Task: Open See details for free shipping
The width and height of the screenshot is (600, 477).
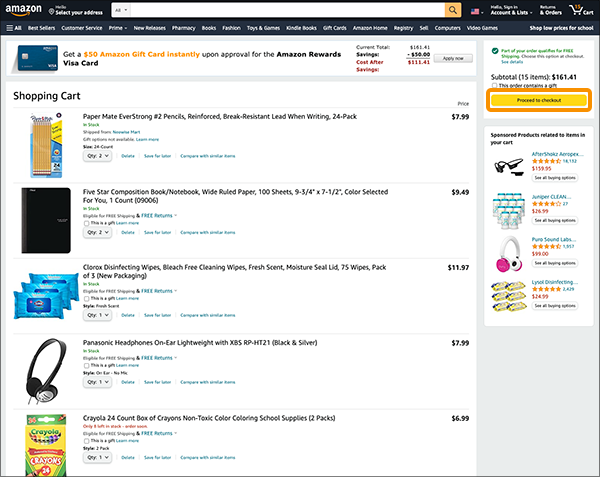Action: click(x=512, y=62)
